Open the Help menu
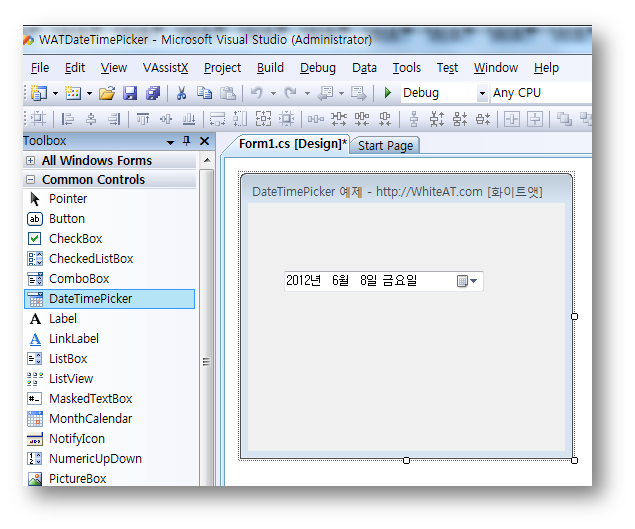Screen dimensions: 635x529 pos(546,68)
